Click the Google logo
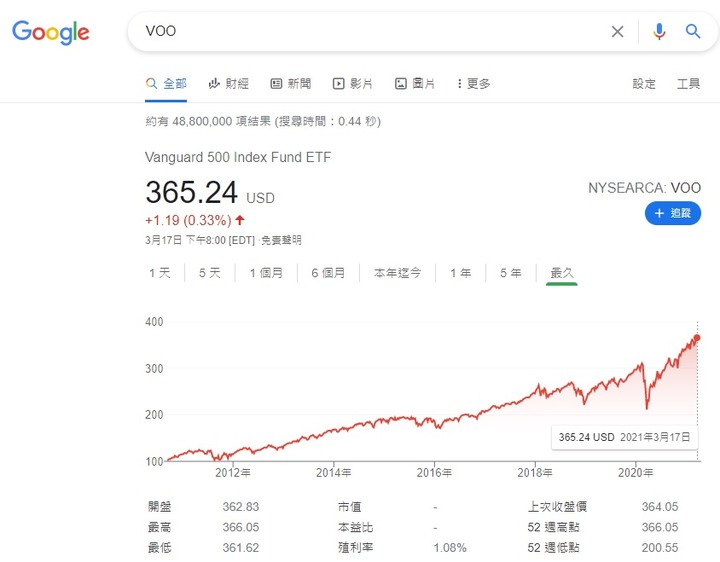 pyautogui.click(x=51, y=32)
